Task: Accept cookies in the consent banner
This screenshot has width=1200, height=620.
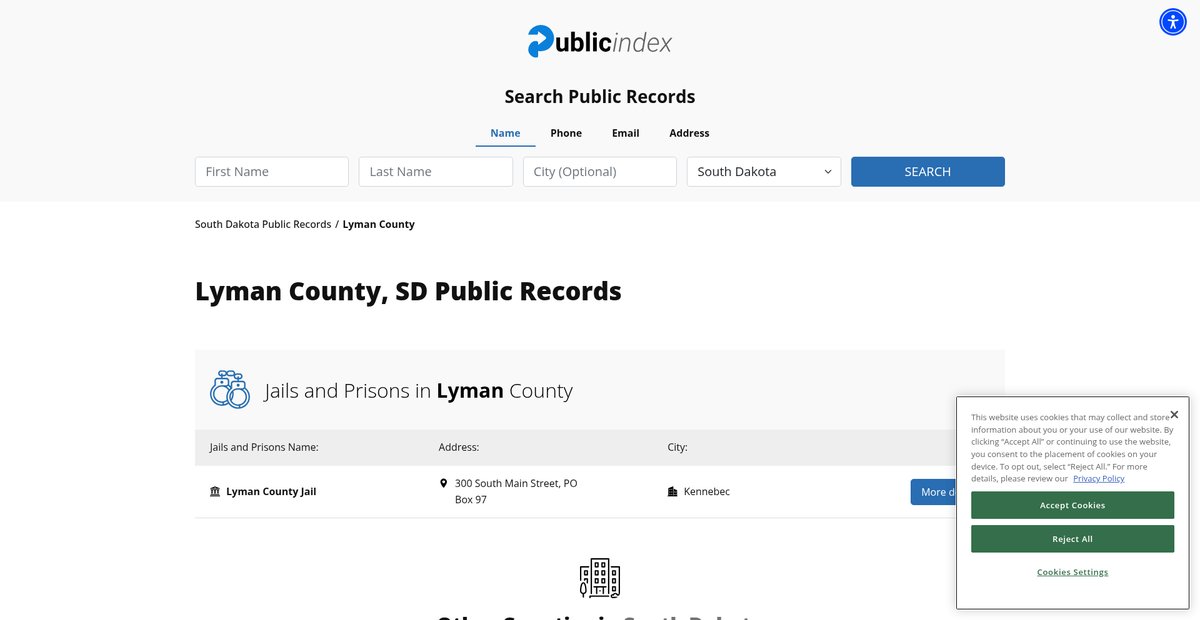Action: tap(1072, 505)
